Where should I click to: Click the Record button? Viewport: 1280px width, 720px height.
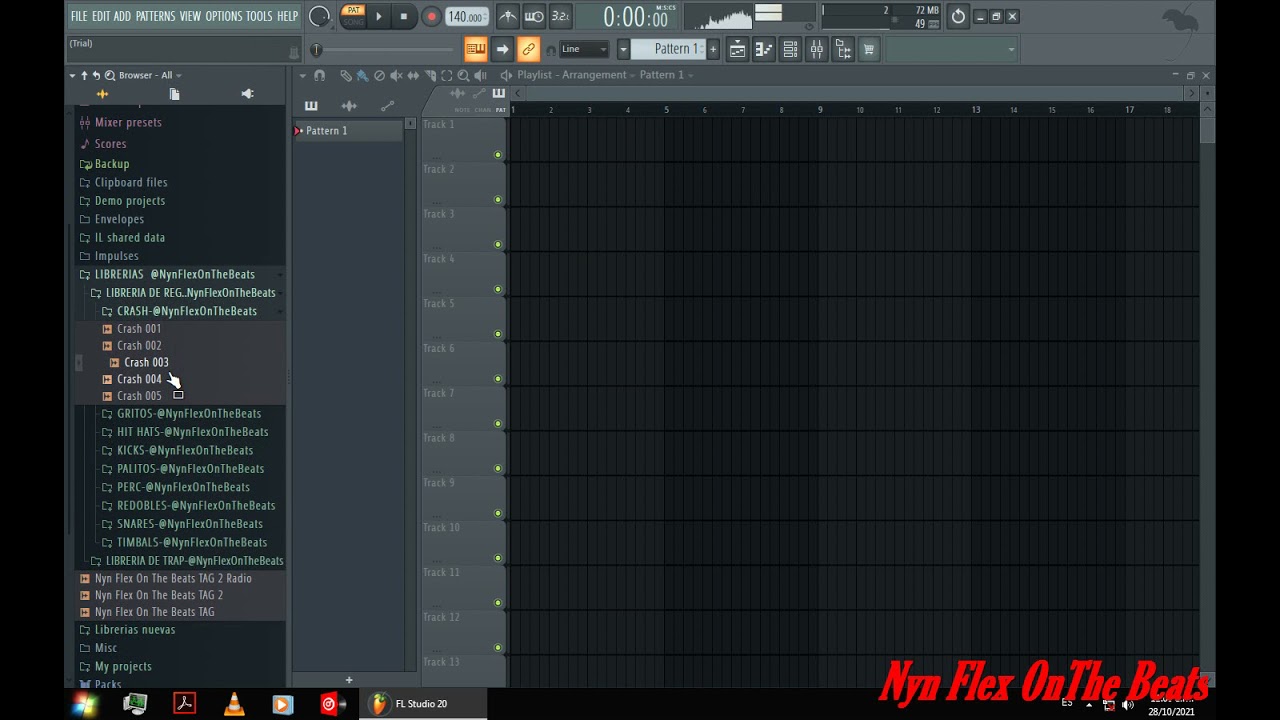pos(431,16)
